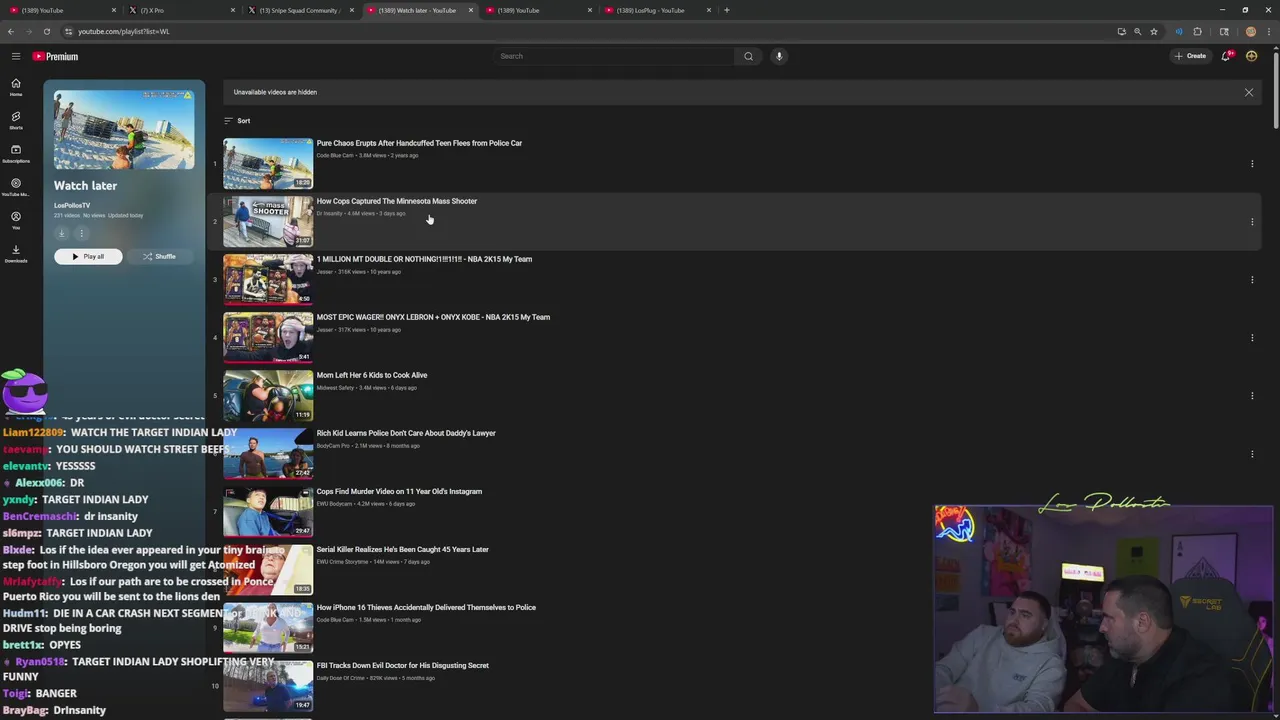
Task: Click Play all button
Action: (88, 257)
